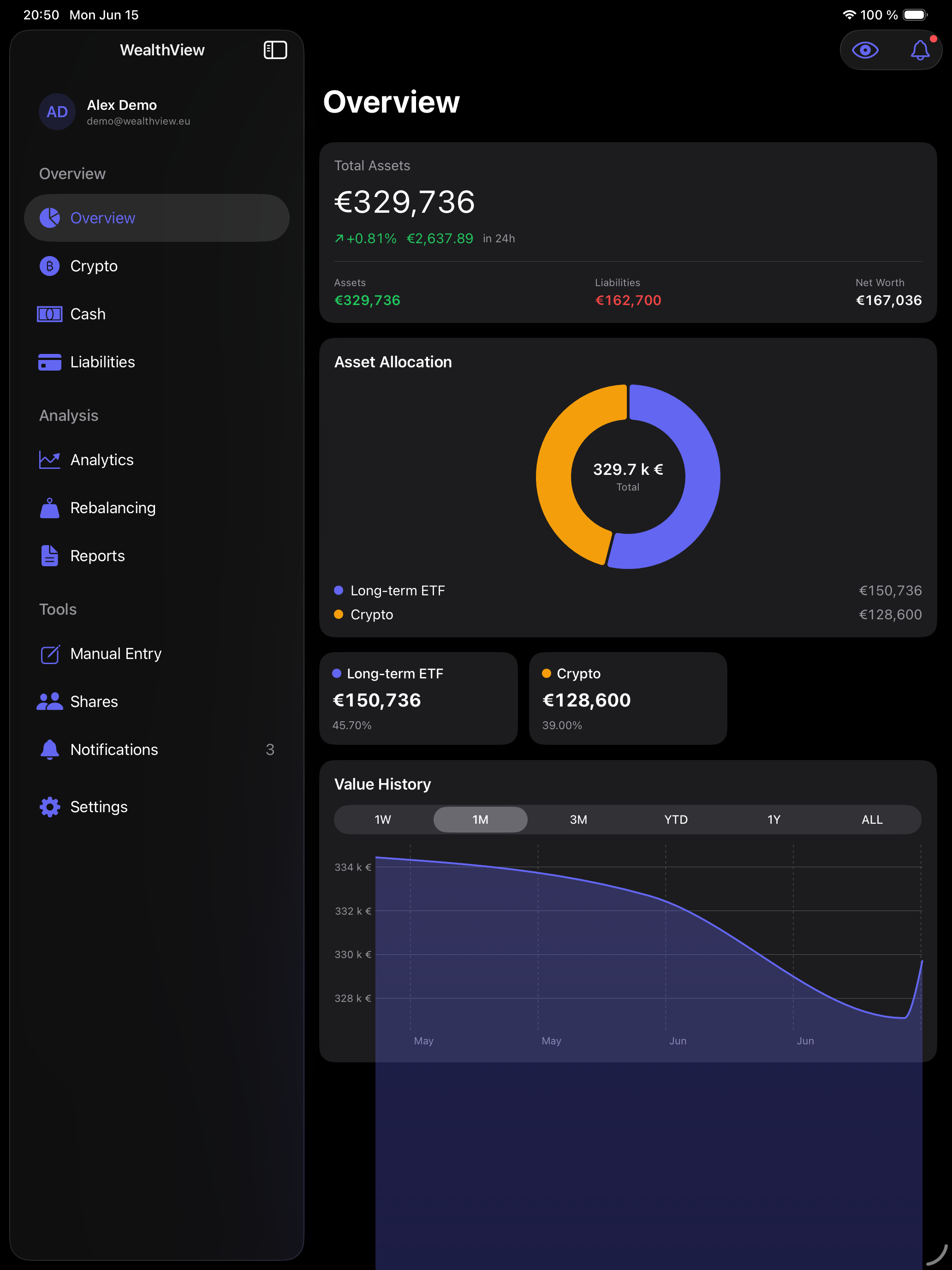Viewport: 952px width, 1270px height.
Task: Click the +0.81% daily change
Action: point(366,238)
